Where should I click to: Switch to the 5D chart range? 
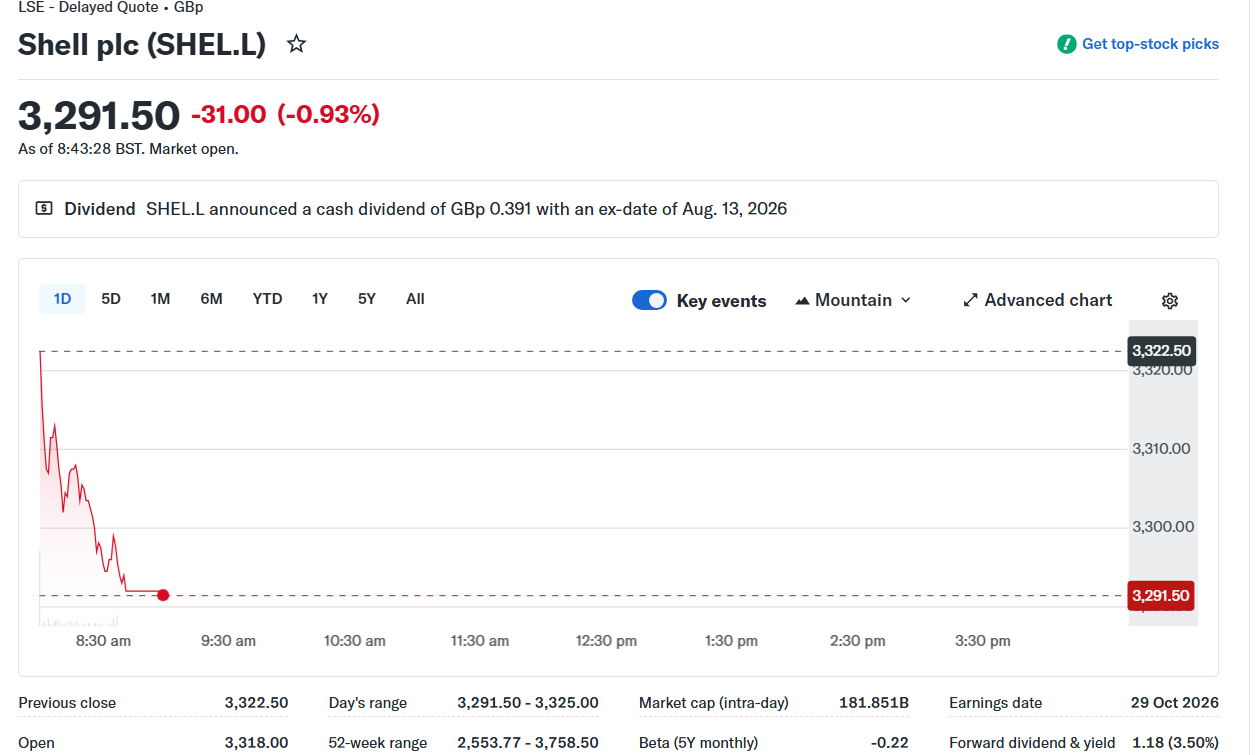[111, 299]
